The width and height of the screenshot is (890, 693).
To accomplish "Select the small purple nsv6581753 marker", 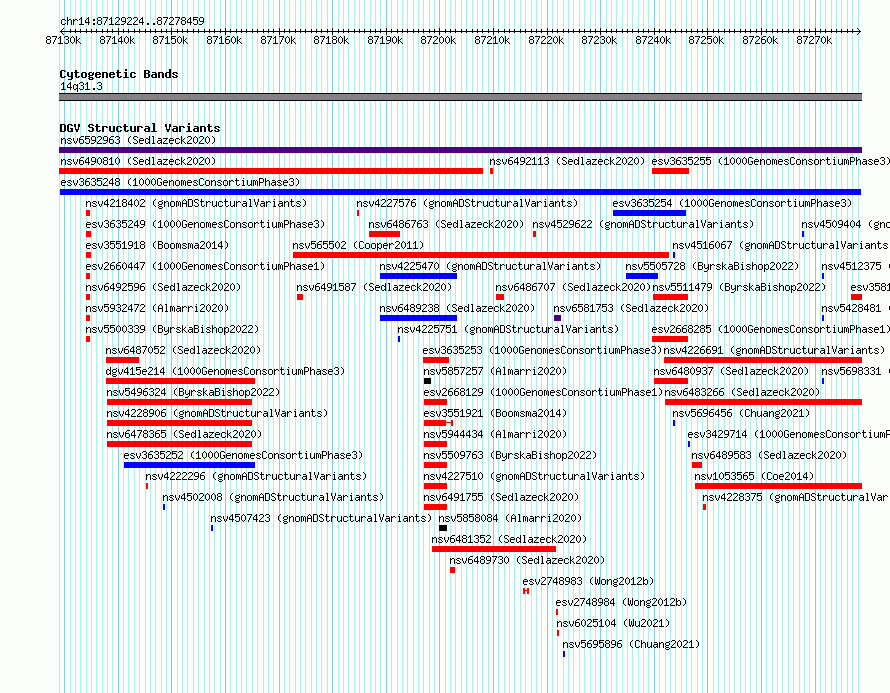I will 557,318.
